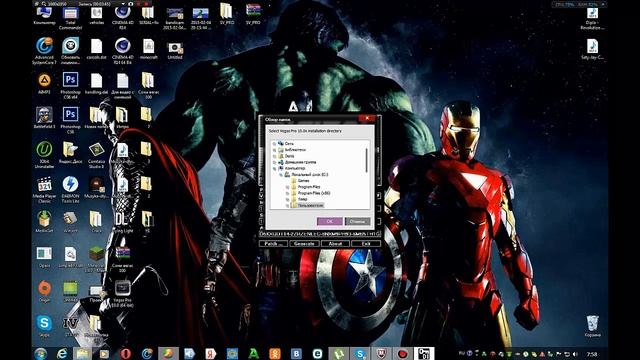Open Windows Explorer from the taskbar
640x360 pixels.
point(83,353)
